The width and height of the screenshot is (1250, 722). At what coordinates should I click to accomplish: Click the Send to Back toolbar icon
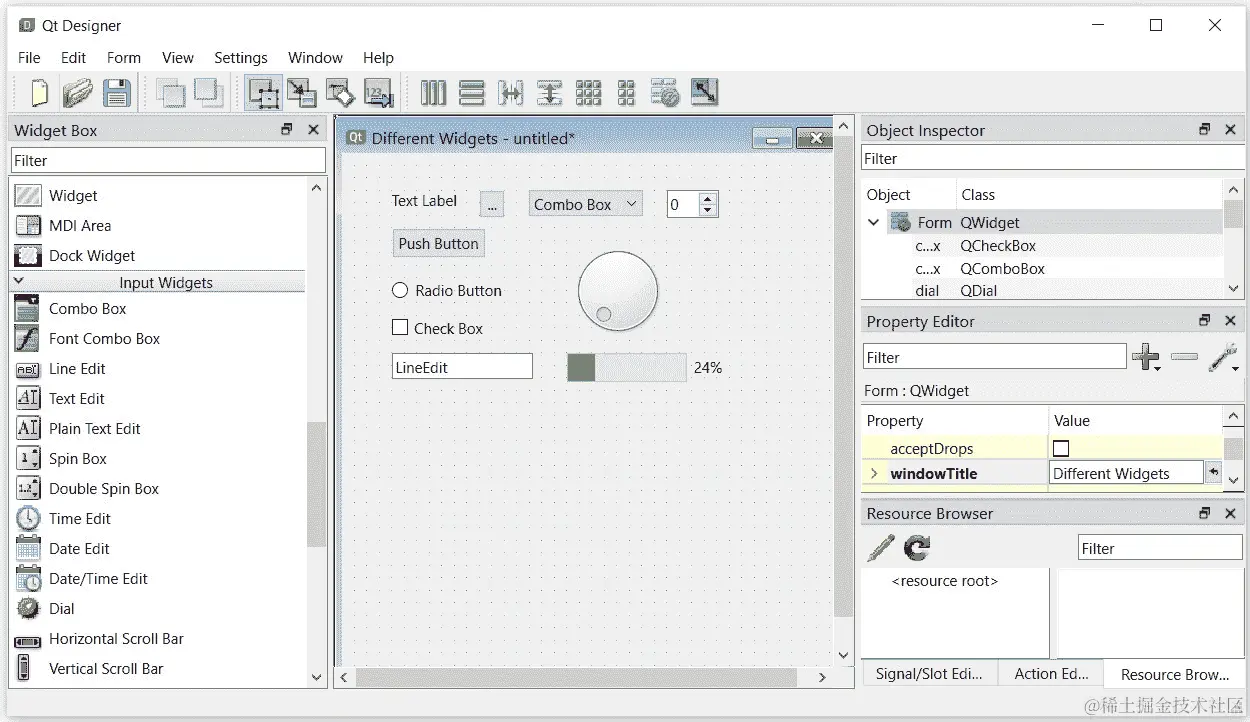click(x=170, y=93)
